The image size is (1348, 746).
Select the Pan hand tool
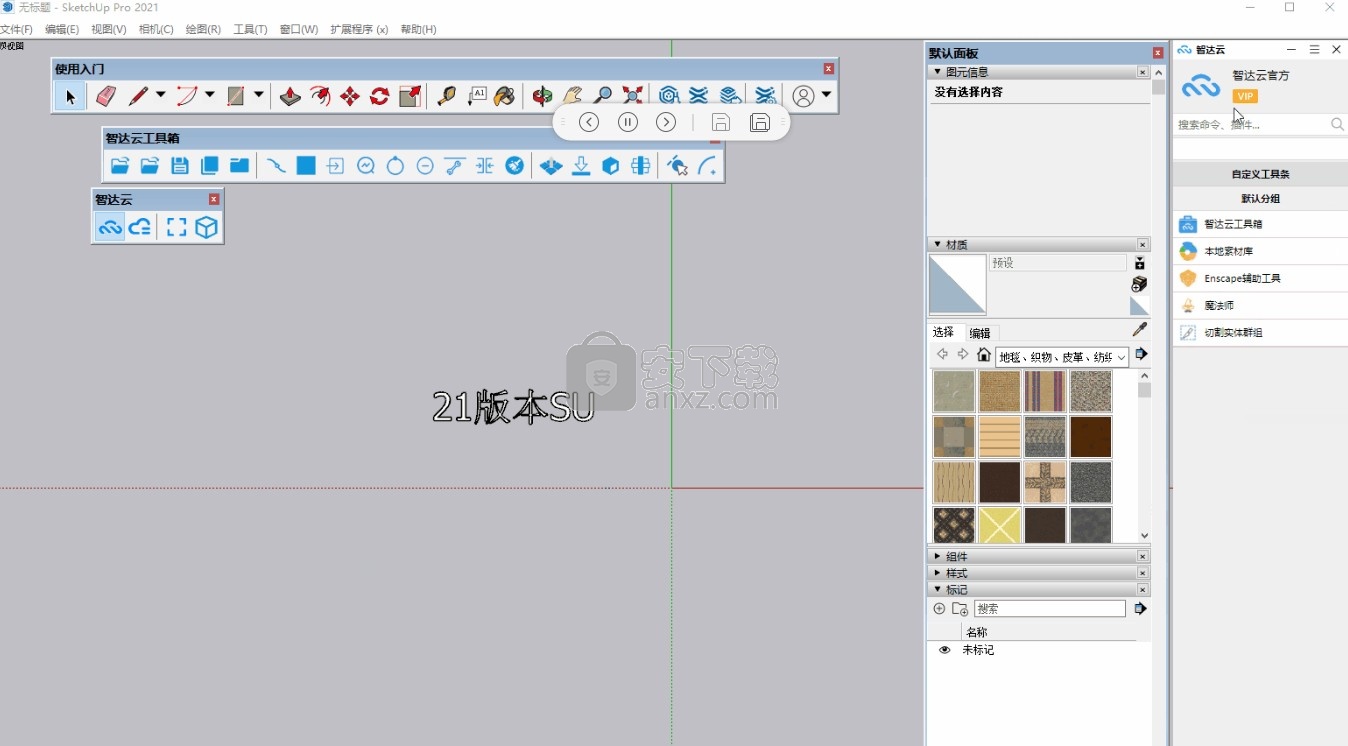572,96
